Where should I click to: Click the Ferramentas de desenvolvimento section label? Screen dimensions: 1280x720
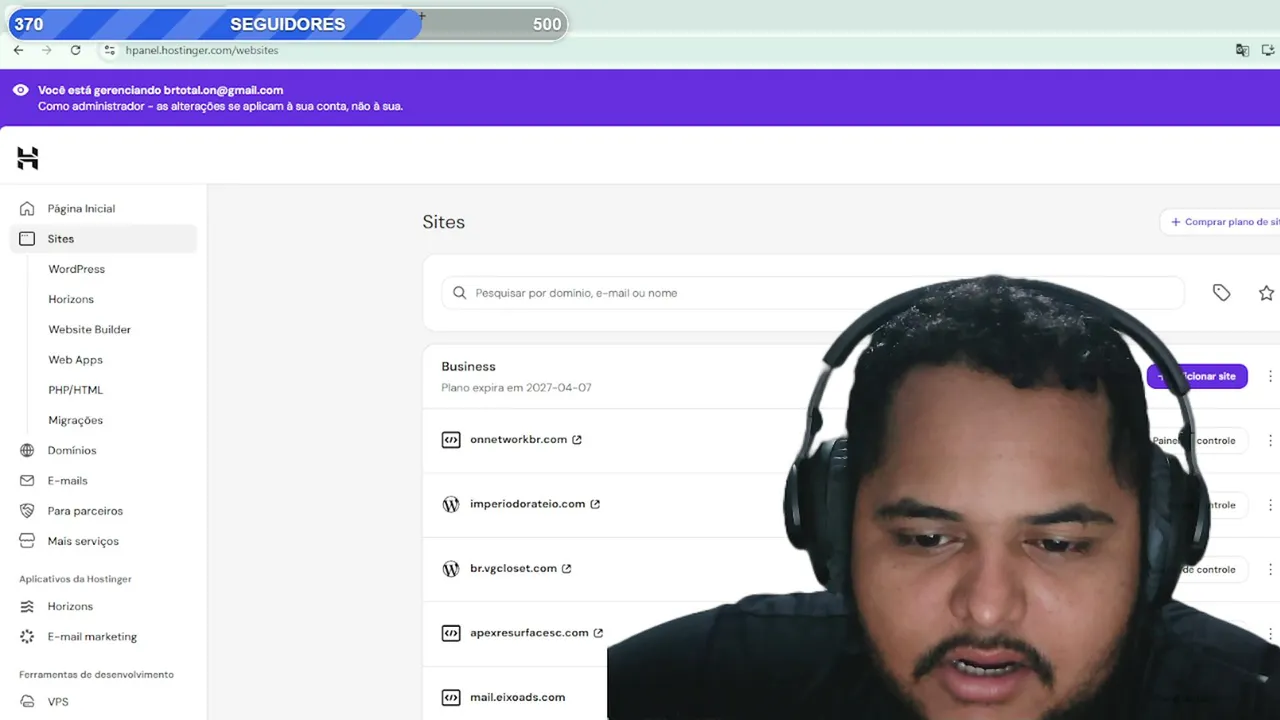click(96, 675)
